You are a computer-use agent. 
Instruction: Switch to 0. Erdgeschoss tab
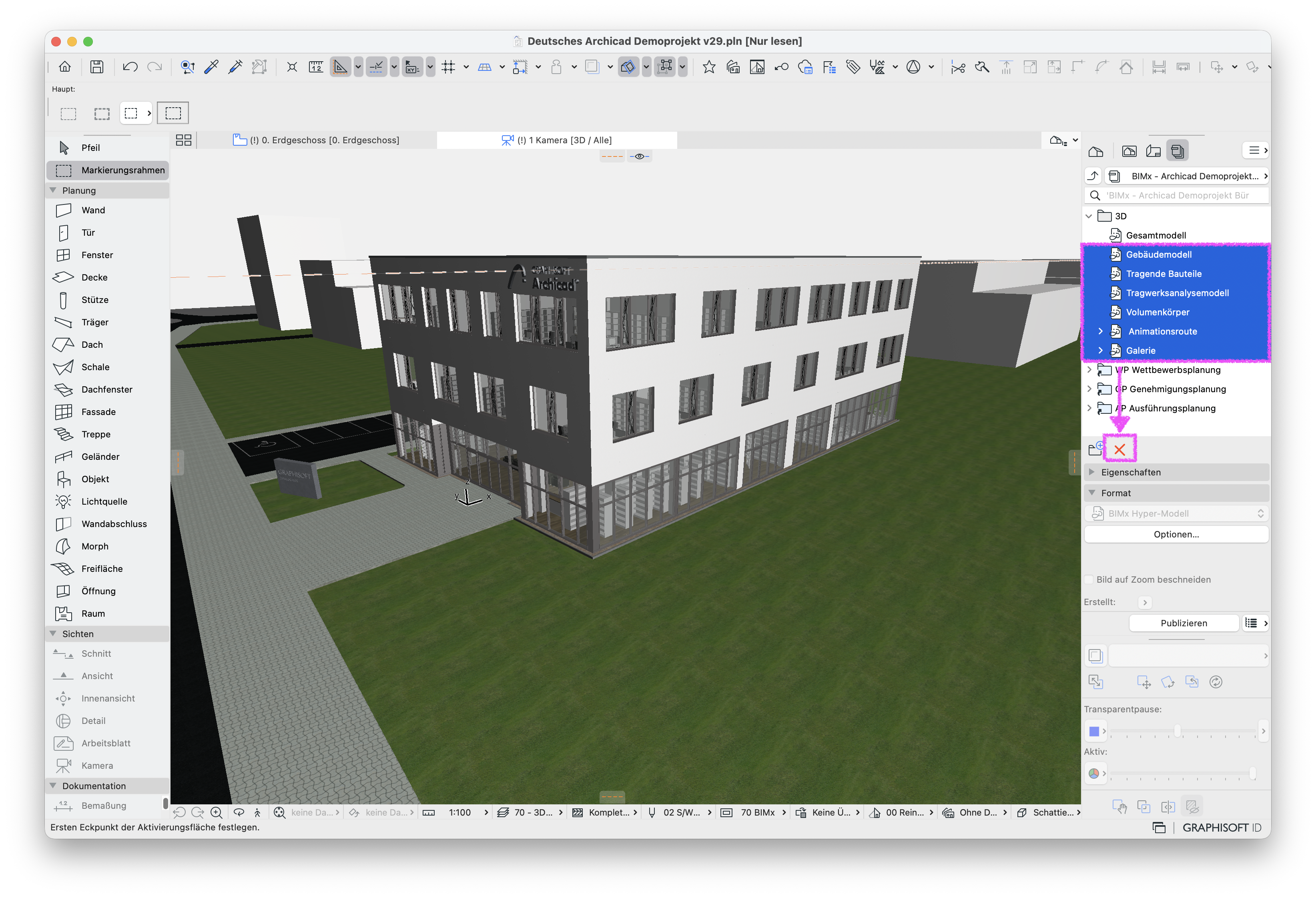pos(317,140)
